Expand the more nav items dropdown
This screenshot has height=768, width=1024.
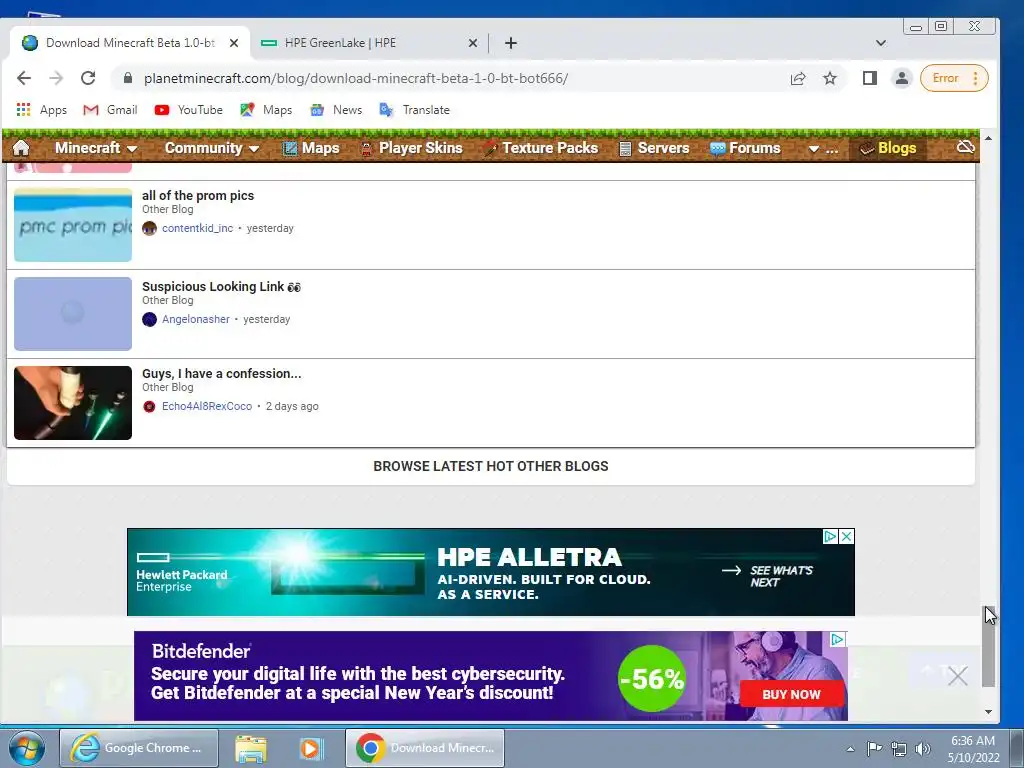point(823,149)
